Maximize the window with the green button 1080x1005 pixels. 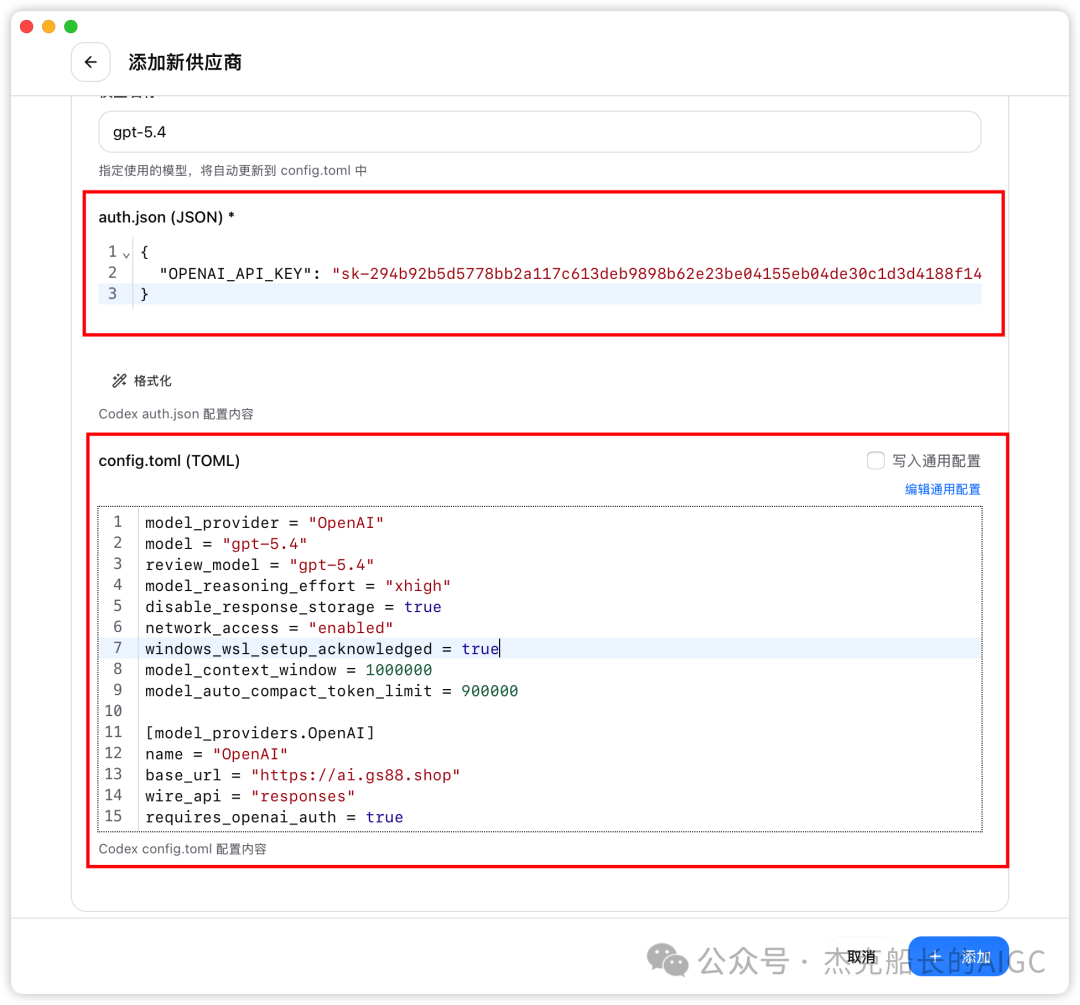(71, 26)
